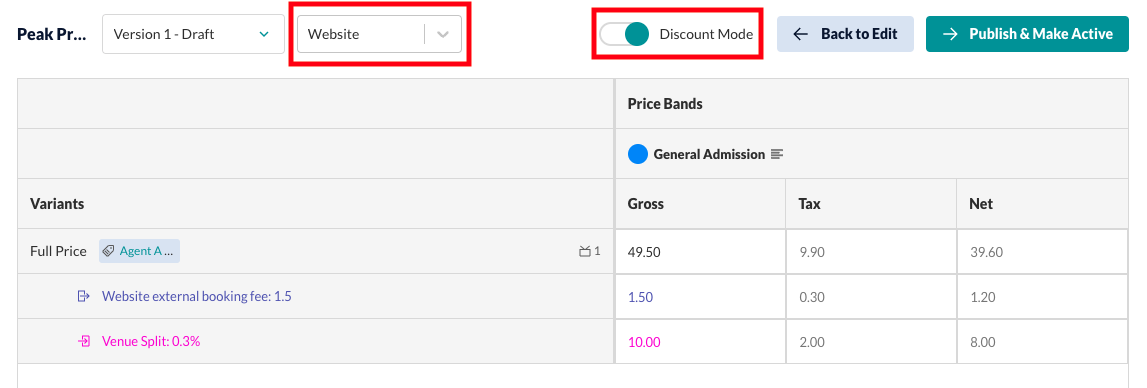Click Back to Edit button
The height and width of the screenshot is (388, 1147).
click(x=845, y=34)
